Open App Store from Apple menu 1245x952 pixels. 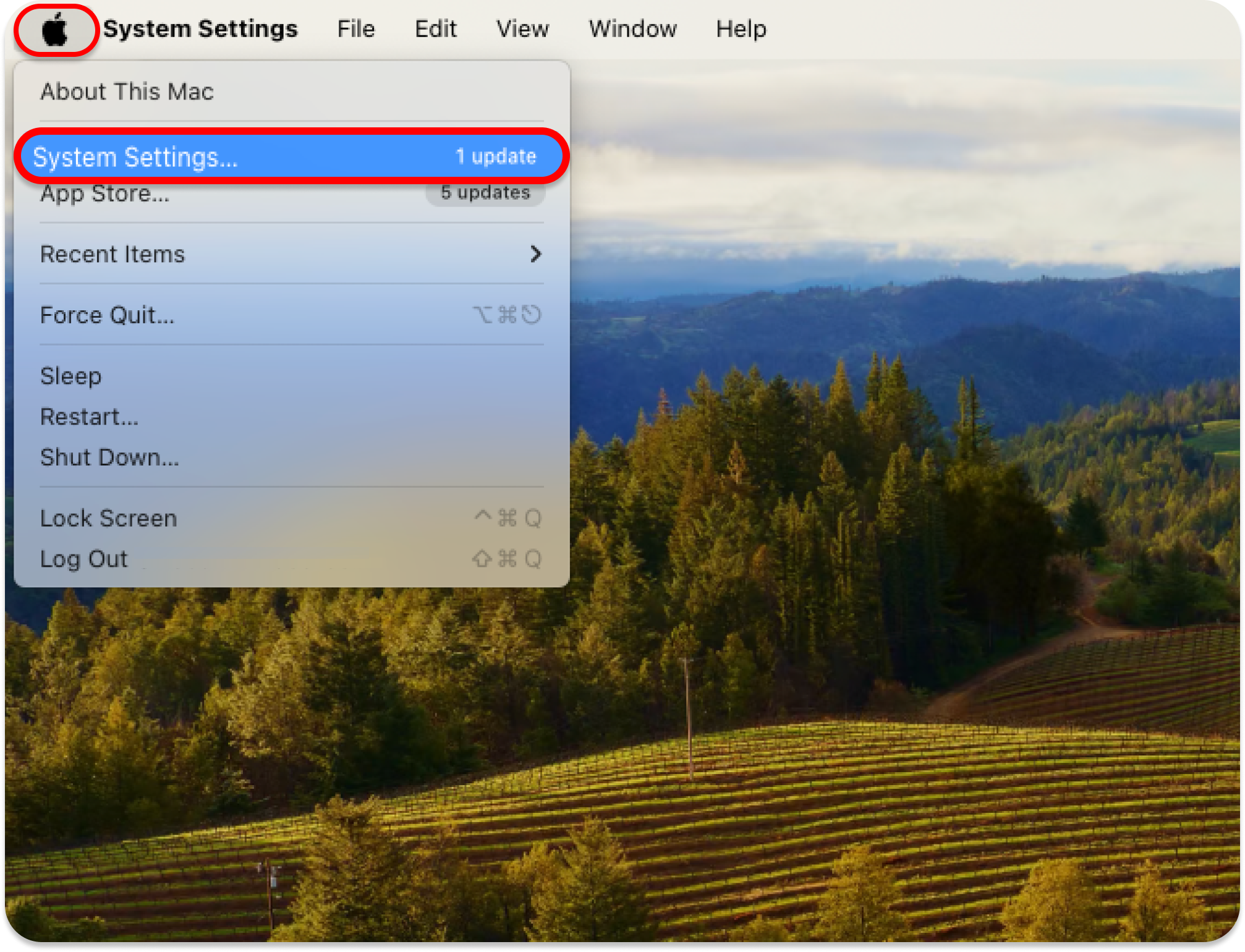(x=104, y=194)
